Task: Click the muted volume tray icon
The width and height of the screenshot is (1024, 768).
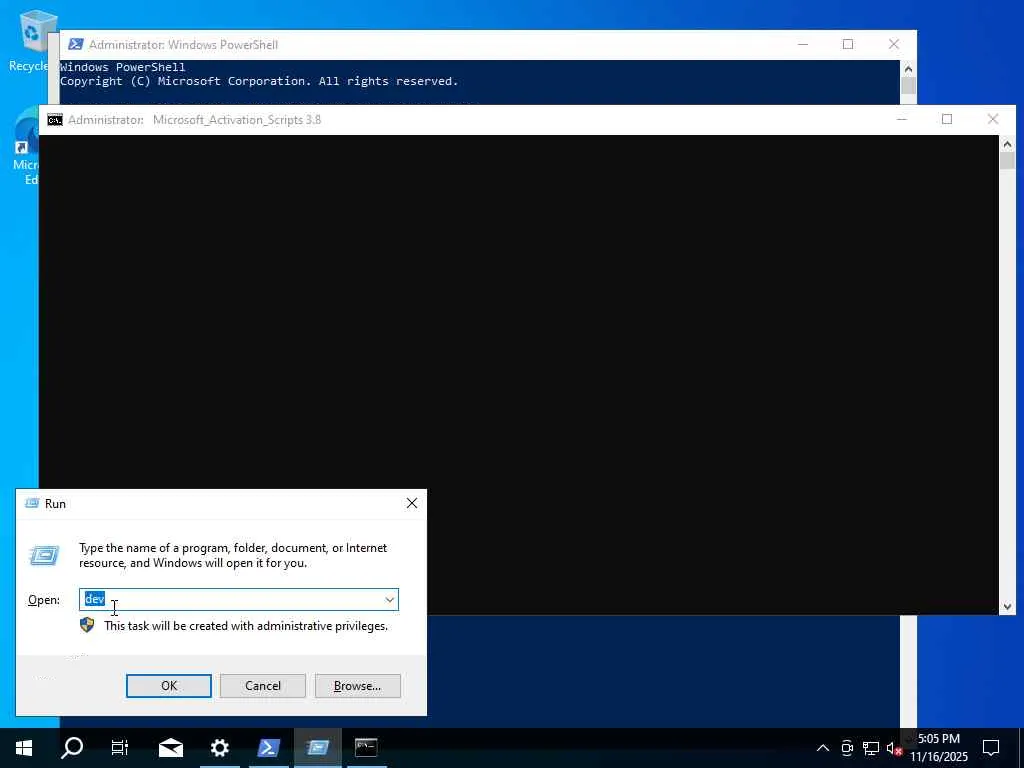Action: point(894,748)
